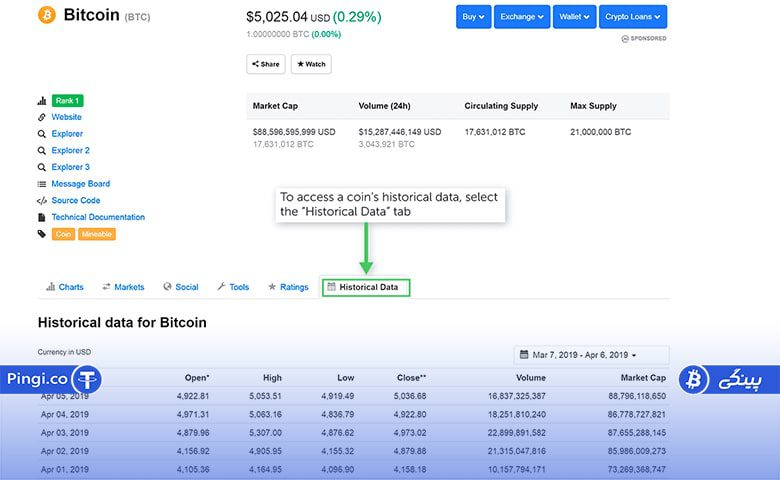Open the Explorer 2 link

71,151
